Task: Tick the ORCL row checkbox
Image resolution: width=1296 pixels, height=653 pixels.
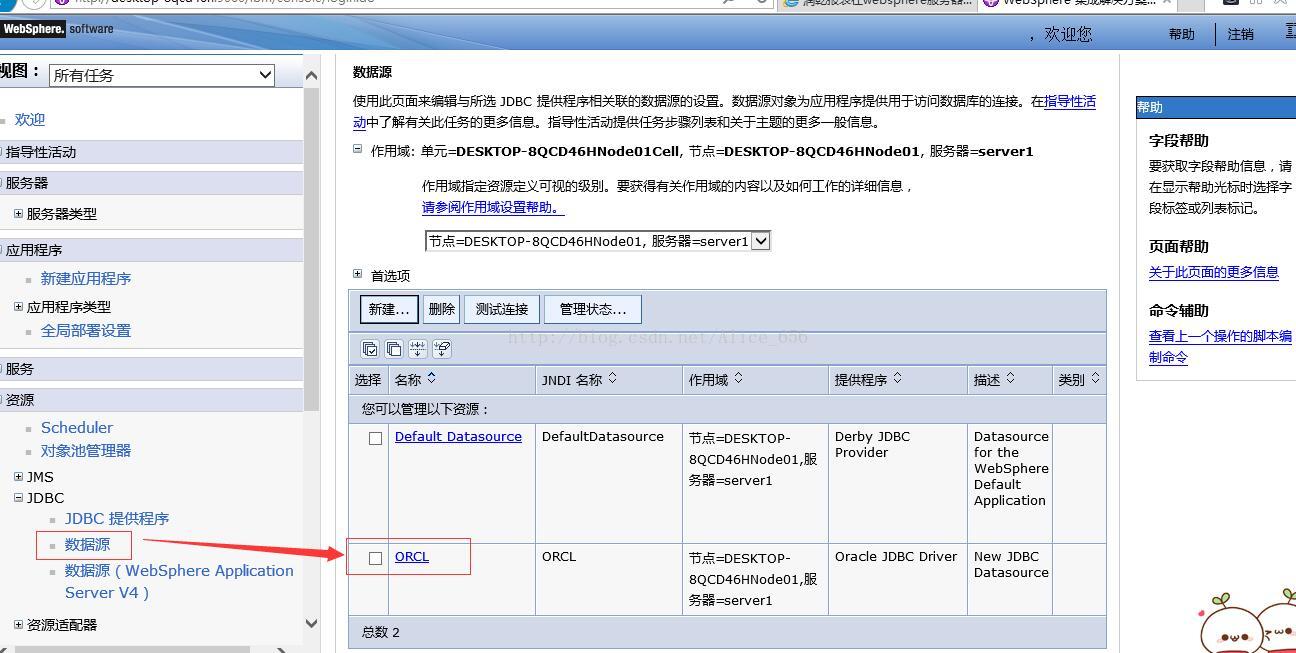Action: coord(375,558)
